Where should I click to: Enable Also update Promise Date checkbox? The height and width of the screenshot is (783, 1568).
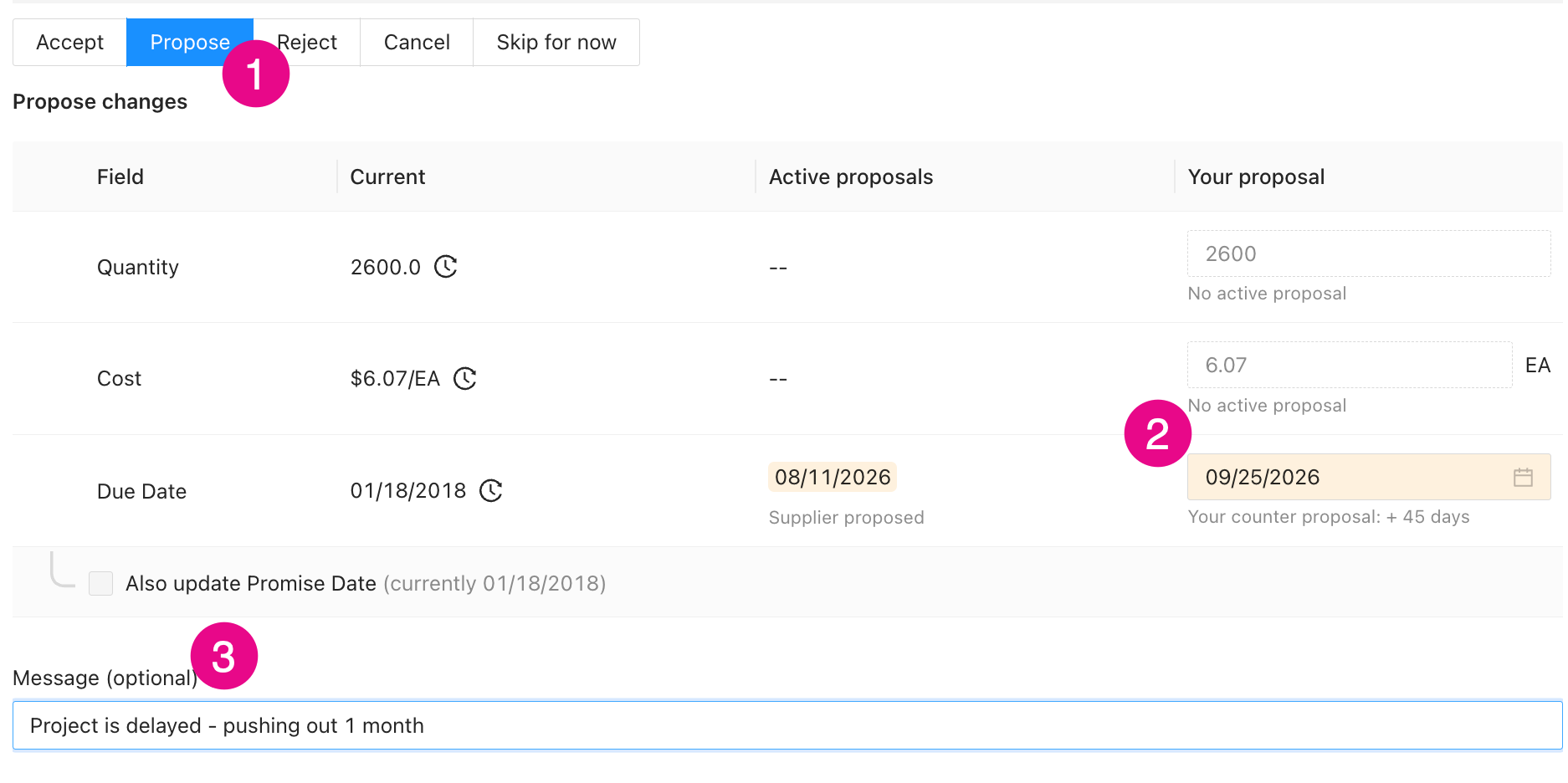[101, 583]
